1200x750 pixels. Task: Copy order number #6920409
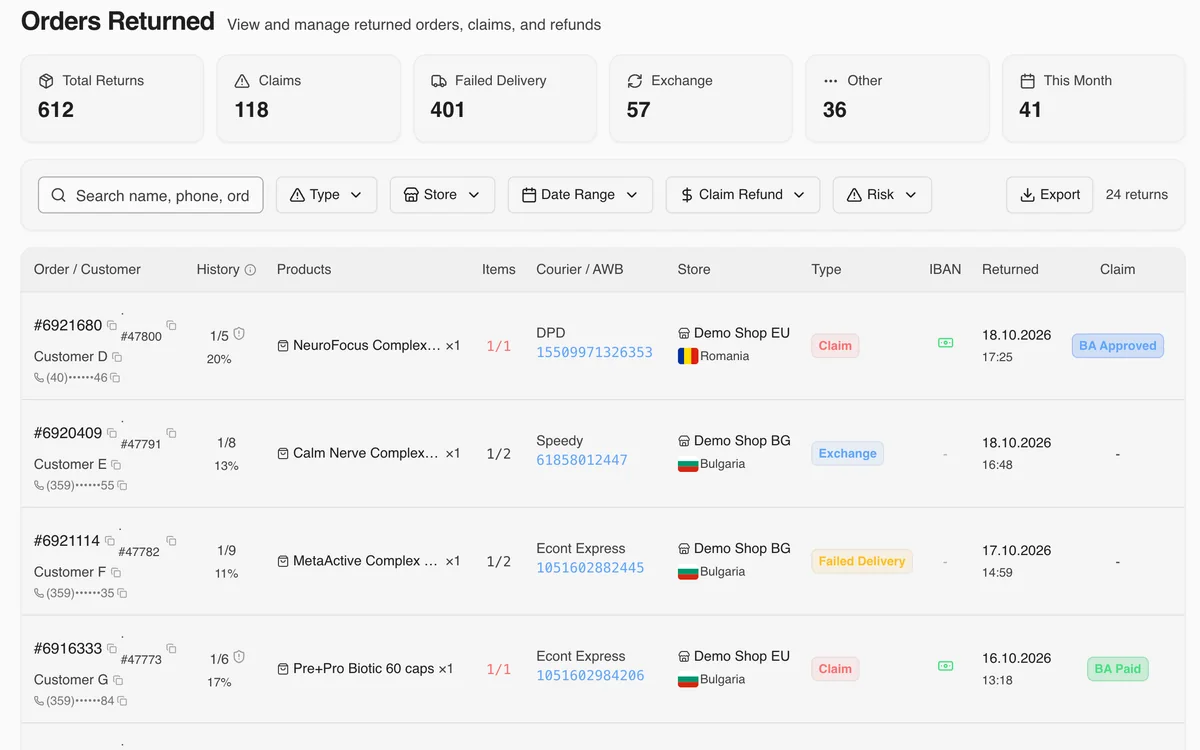[112, 434]
